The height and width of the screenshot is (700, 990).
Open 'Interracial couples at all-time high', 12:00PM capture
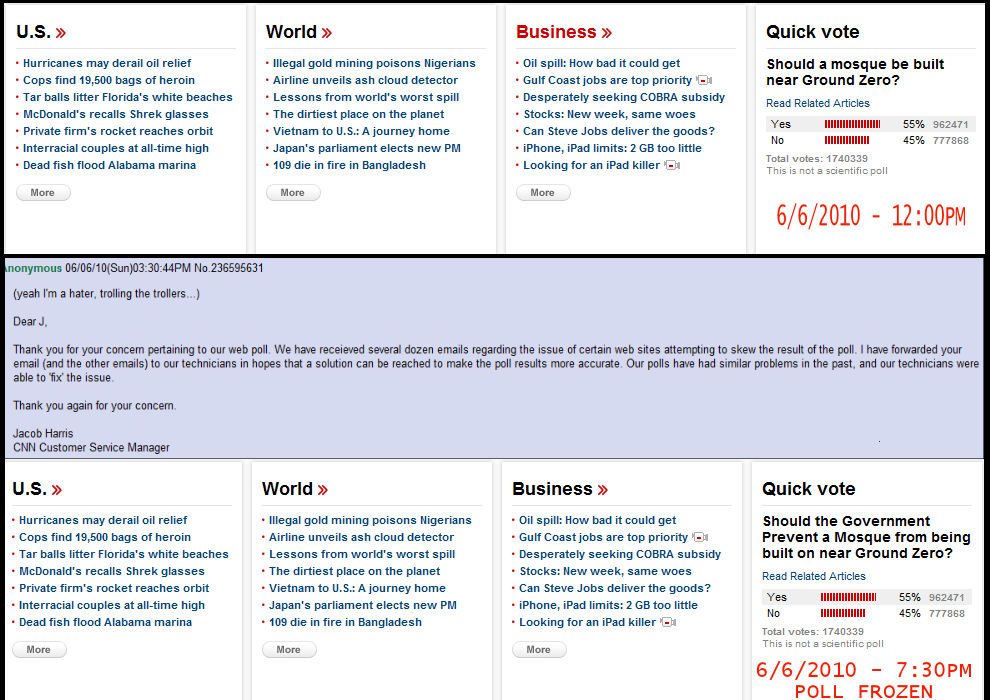pyautogui.click(x=116, y=148)
